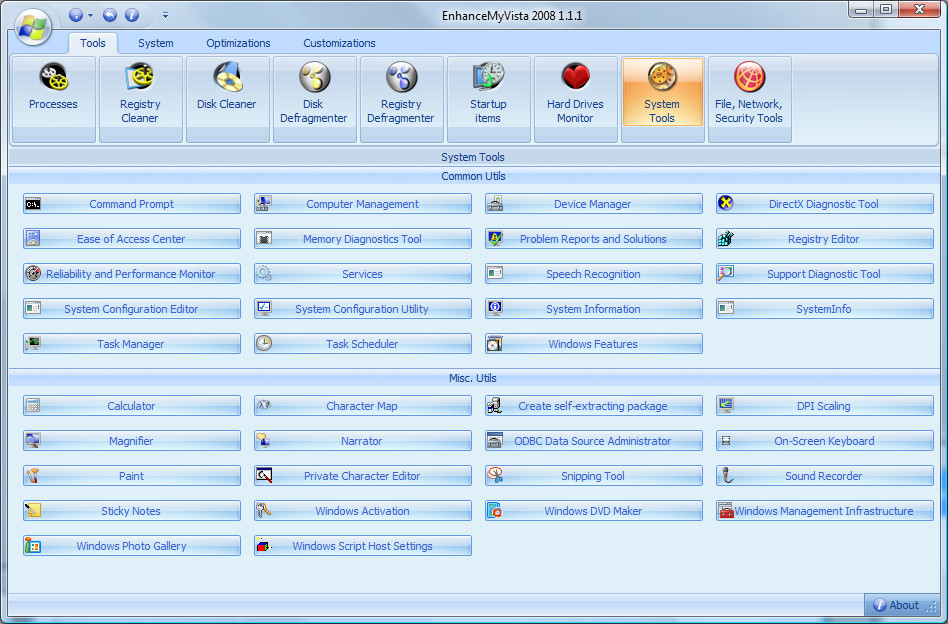948x624 pixels.
Task: Switch to the Tools tab
Action: click(93, 43)
